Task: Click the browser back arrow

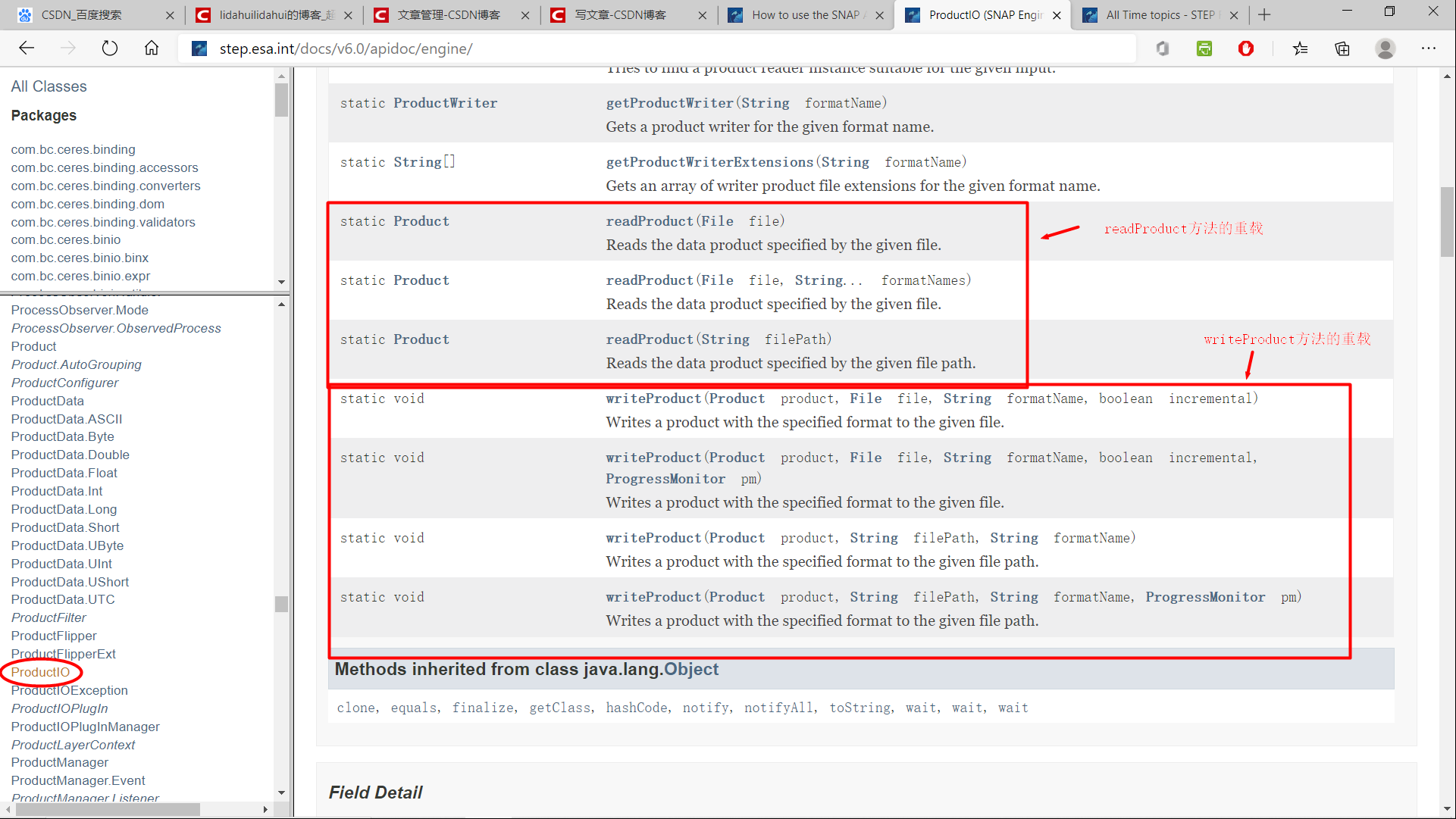Action: click(27, 48)
